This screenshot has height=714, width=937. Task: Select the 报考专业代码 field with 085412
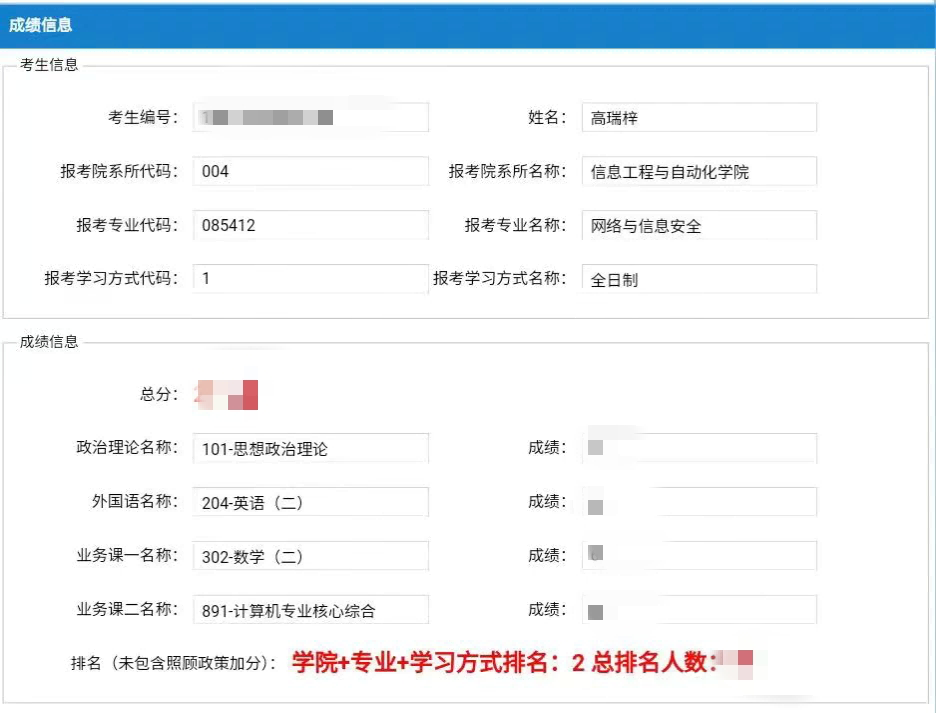(310, 225)
